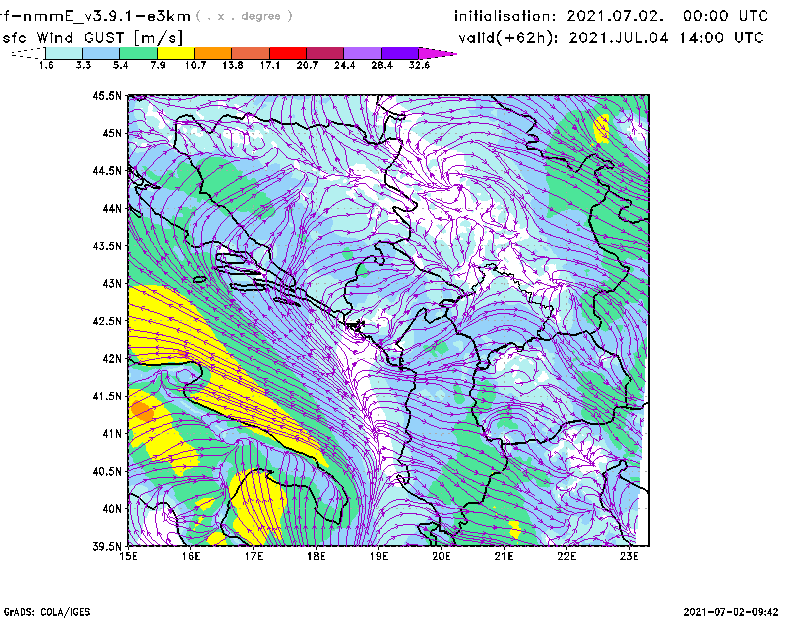Image resolution: width=800 pixels, height=618 pixels.
Task: Click the longitude label "23E"
Action: pos(629,556)
